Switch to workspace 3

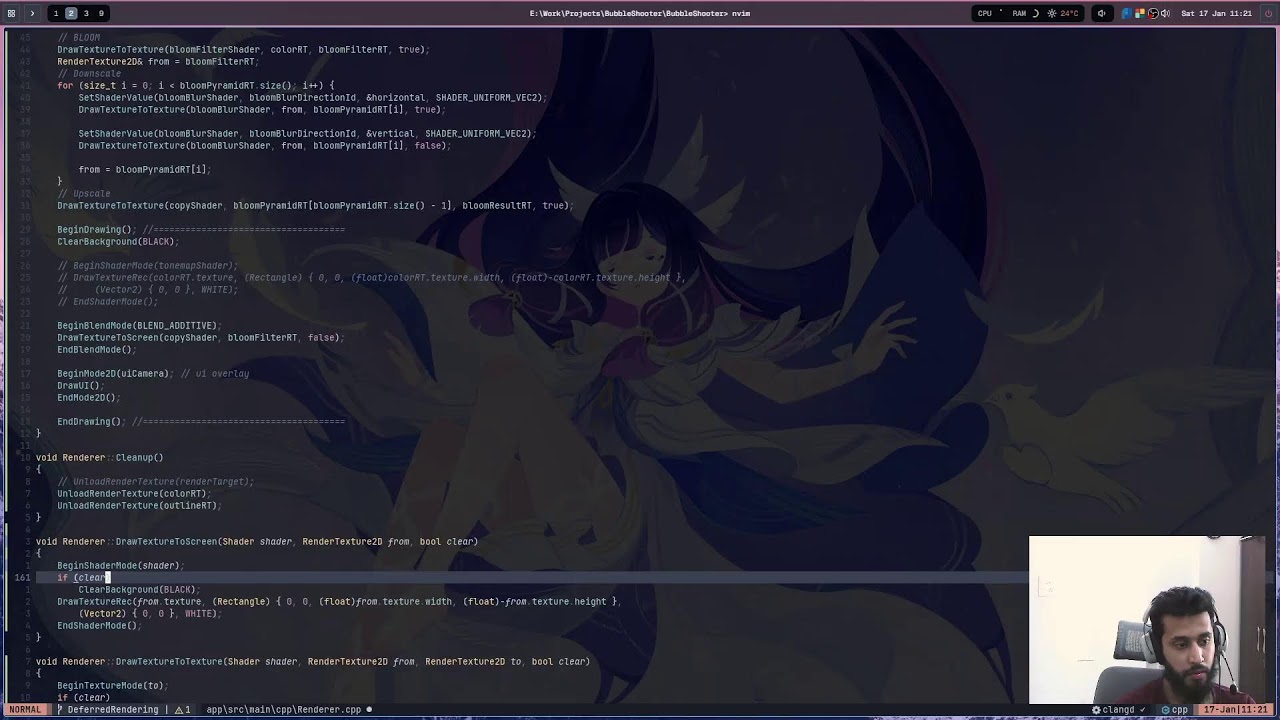click(x=86, y=13)
